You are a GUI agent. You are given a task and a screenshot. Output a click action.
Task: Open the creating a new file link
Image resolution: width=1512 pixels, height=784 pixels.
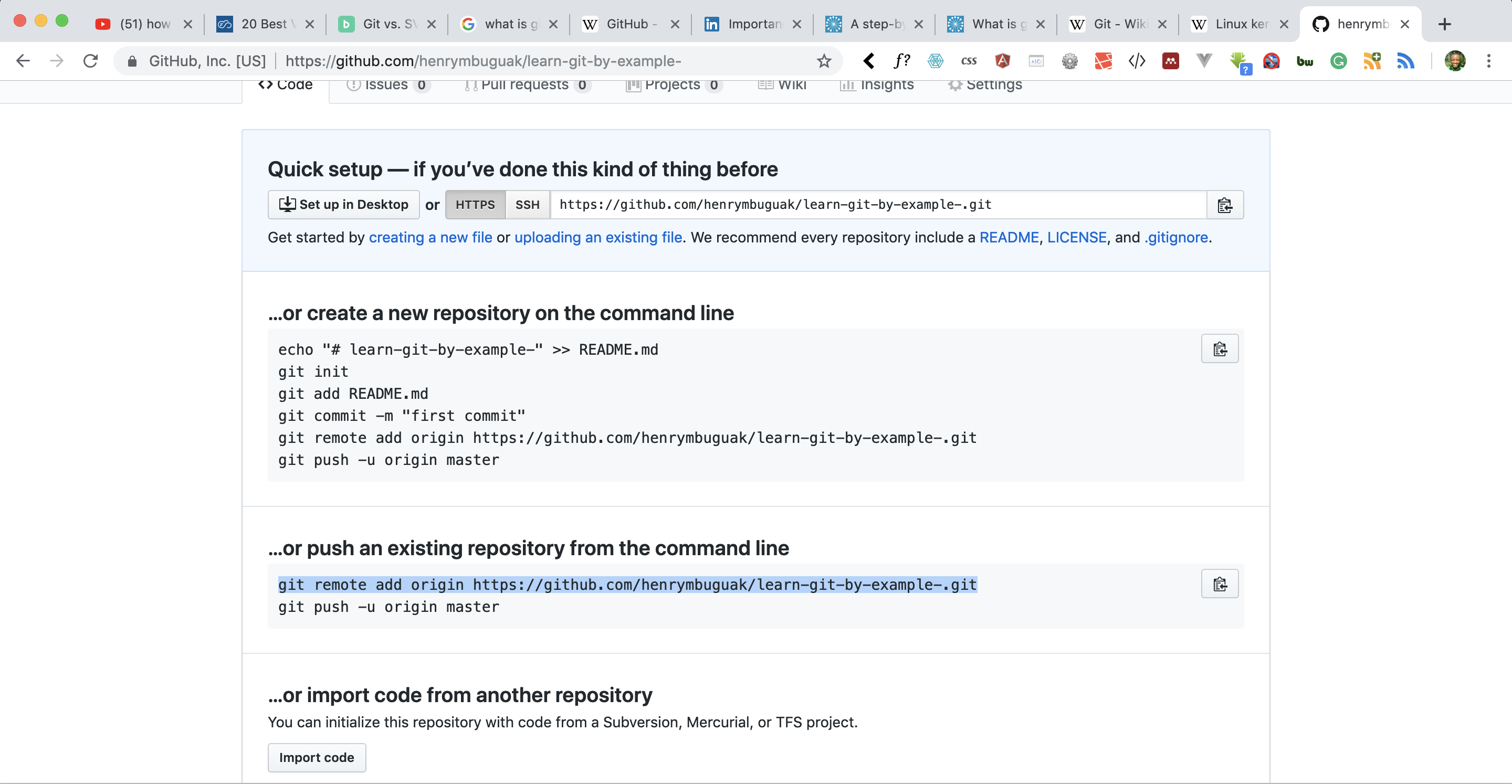[x=430, y=237]
